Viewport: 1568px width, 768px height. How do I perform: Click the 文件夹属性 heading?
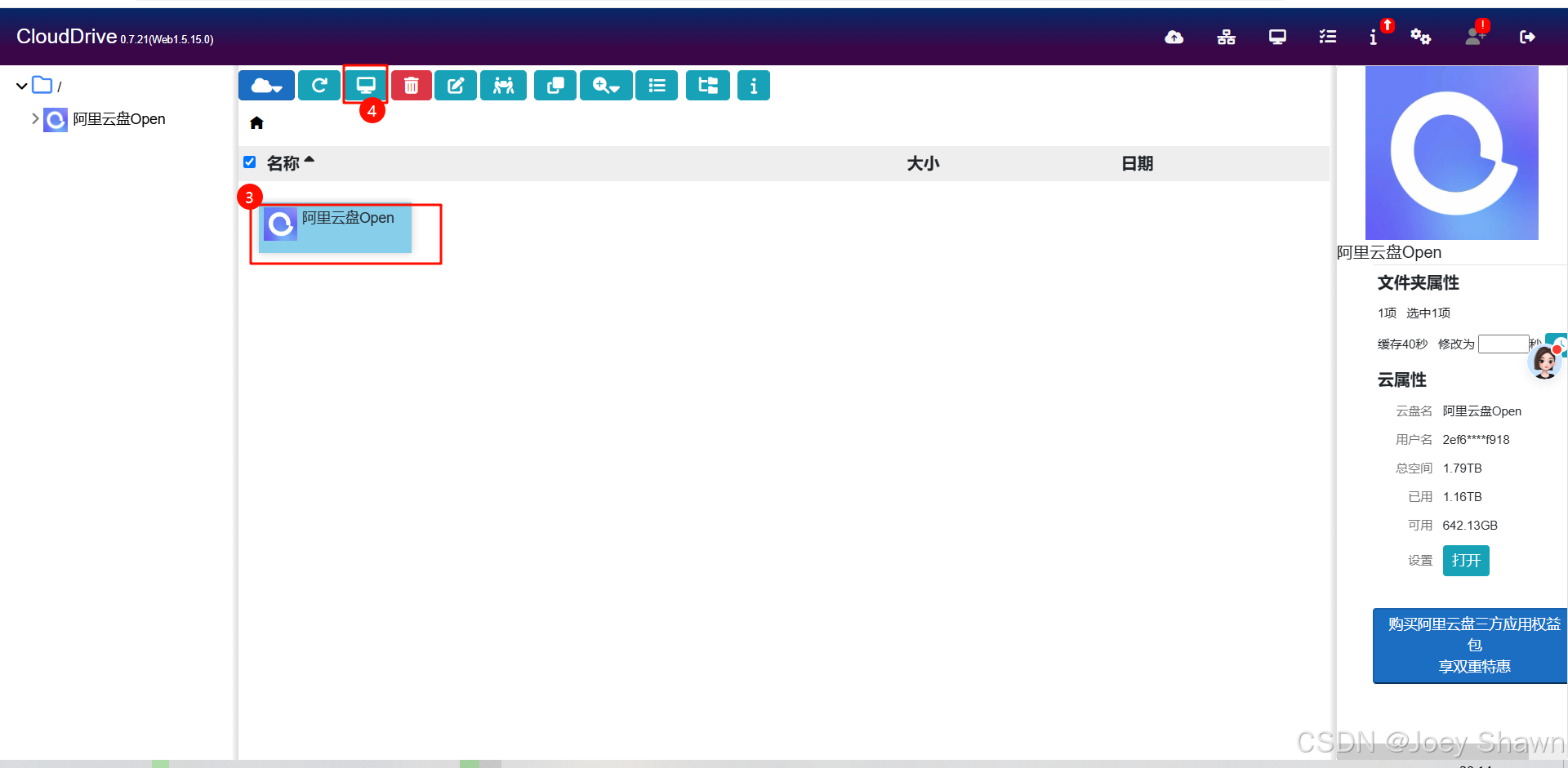(x=1418, y=283)
